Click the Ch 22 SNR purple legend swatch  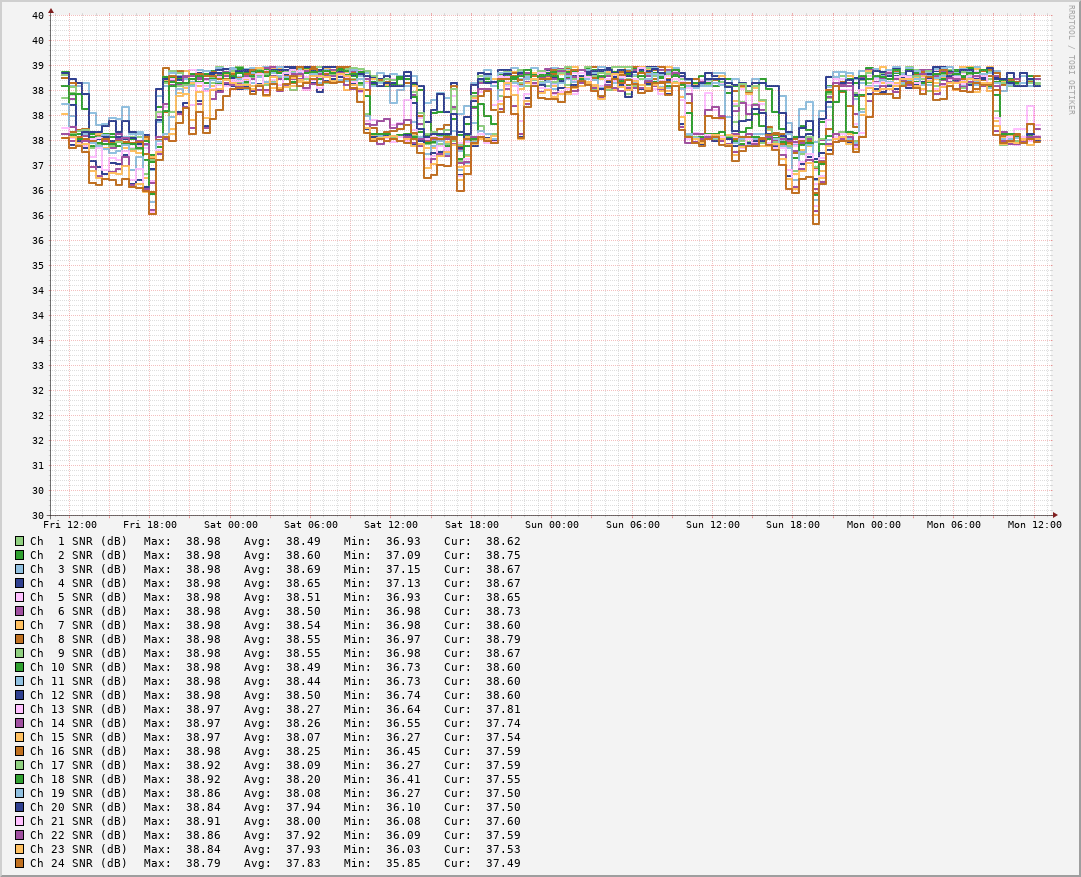[x=19, y=835]
